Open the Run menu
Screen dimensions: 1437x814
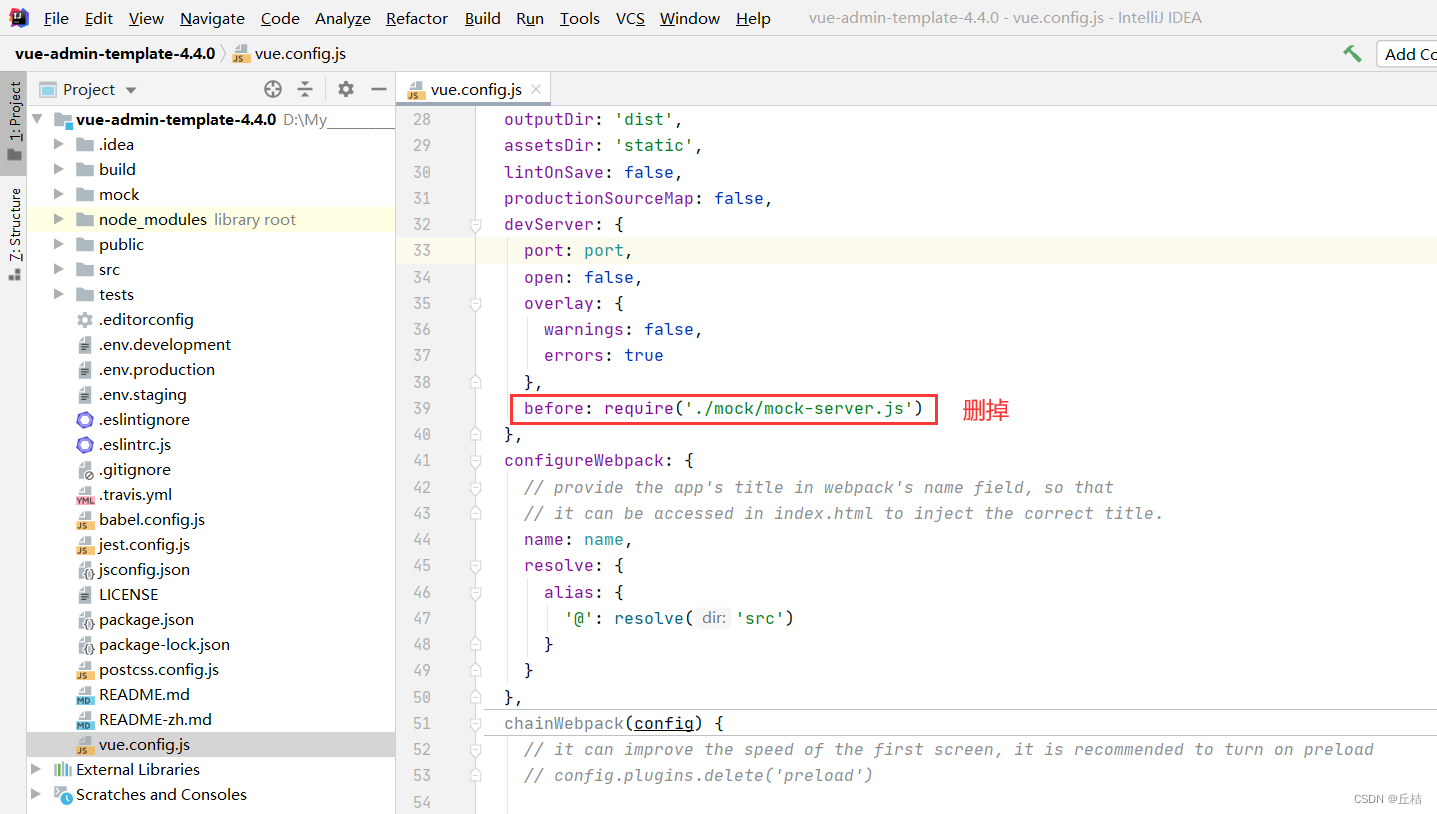[530, 18]
